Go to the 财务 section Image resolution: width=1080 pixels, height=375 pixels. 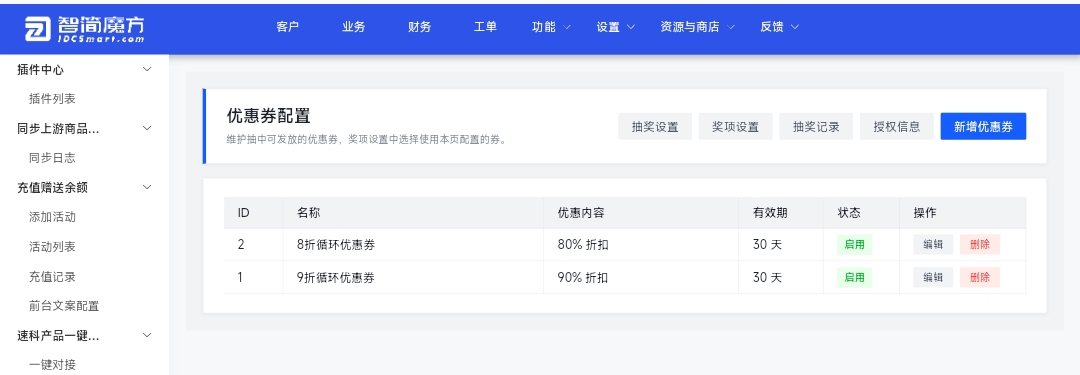[x=419, y=27]
